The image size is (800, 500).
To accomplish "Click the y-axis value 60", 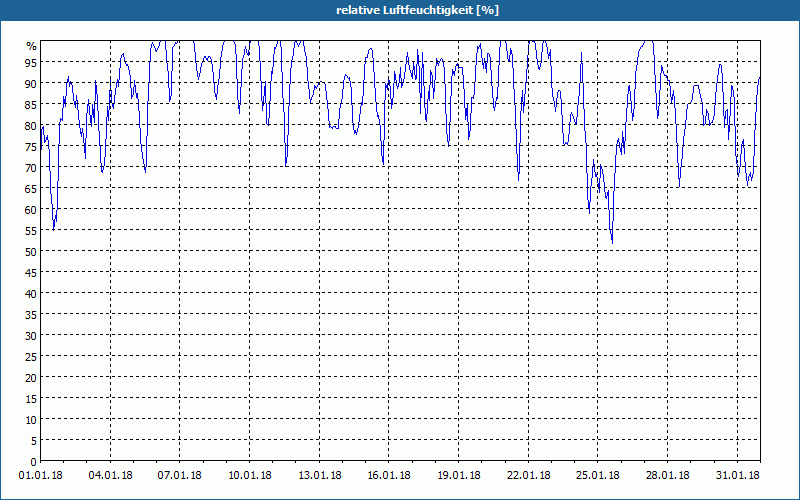I will click(x=31, y=210).
